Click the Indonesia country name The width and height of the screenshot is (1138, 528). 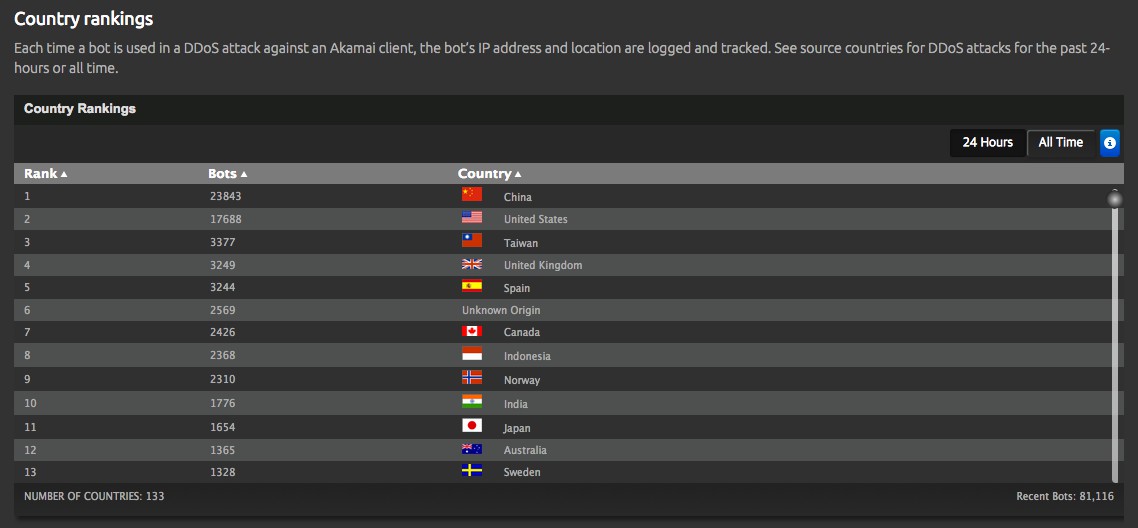tap(527, 356)
